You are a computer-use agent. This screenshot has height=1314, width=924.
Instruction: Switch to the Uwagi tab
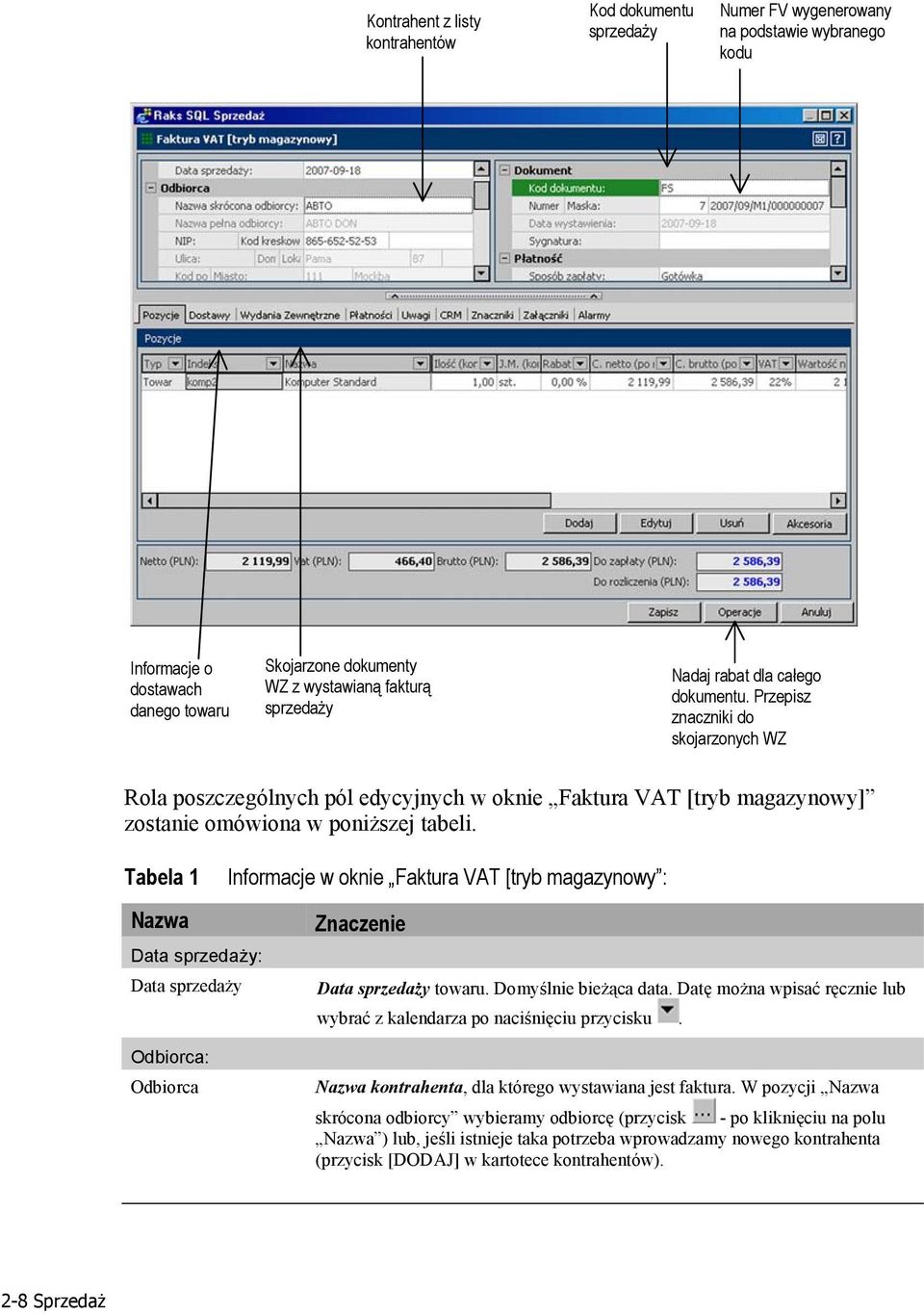[x=416, y=315]
